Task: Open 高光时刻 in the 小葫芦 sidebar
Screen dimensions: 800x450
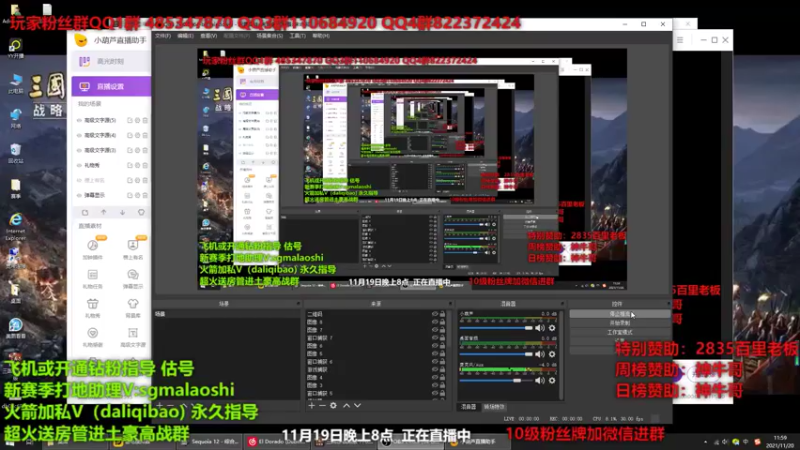Action: pyautogui.click(x=110, y=61)
